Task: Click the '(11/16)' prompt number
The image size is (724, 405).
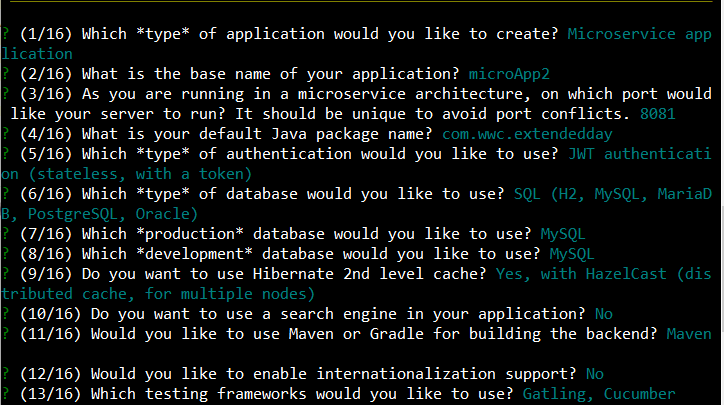Action: [x=50, y=334]
